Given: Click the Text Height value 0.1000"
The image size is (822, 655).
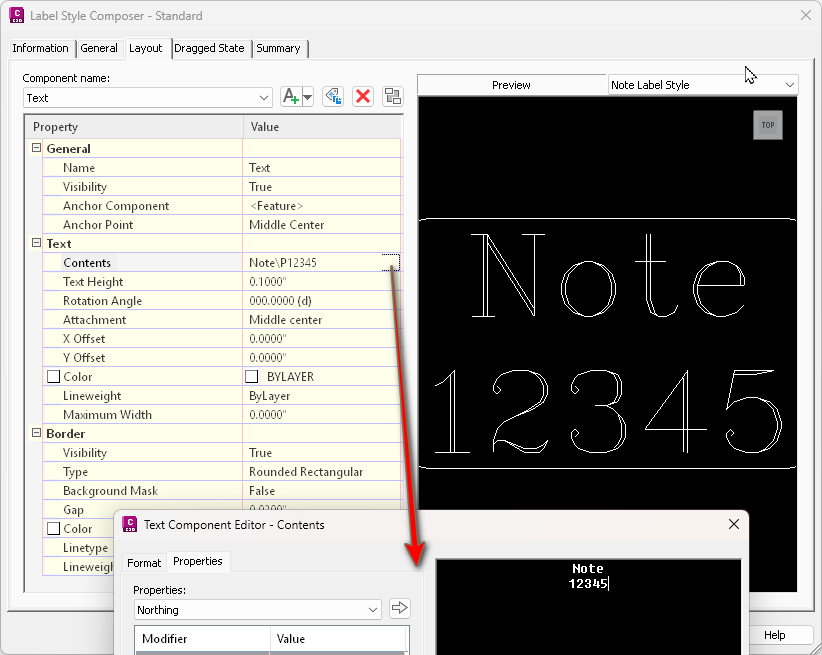Looking at the screenshot, I should click(322, 282).
